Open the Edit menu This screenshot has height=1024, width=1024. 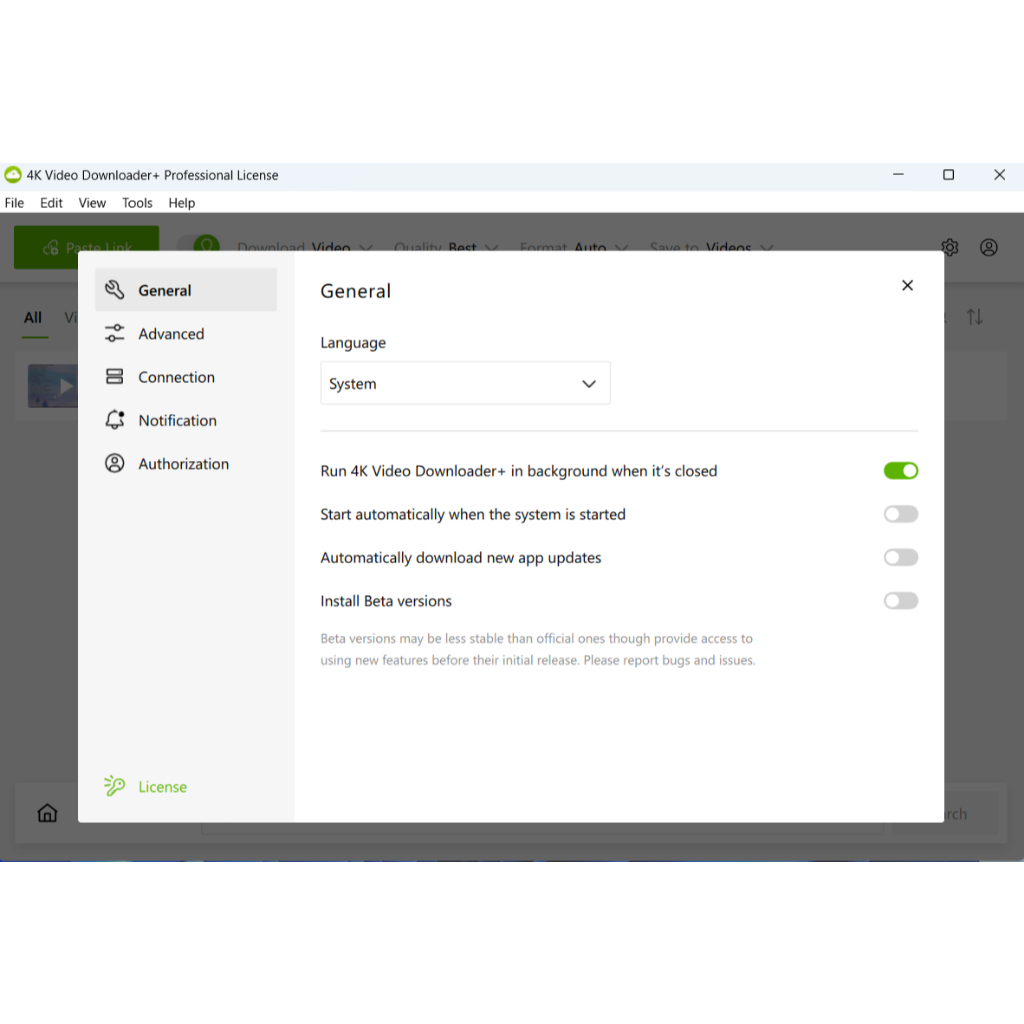point(51,203)
